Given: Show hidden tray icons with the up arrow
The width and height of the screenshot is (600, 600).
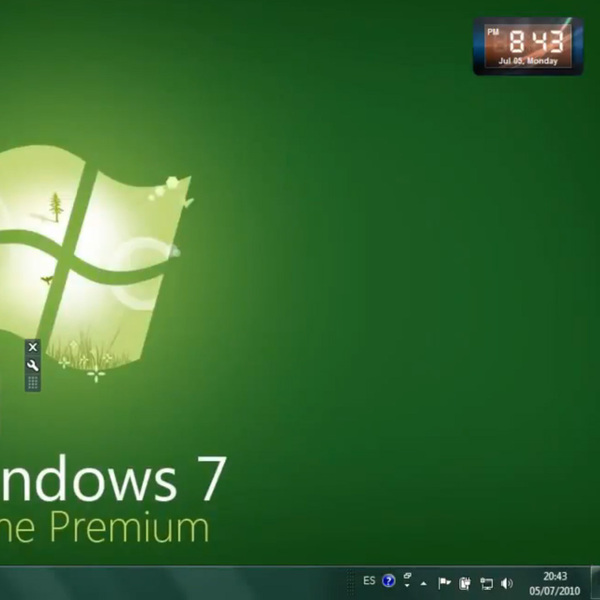Looking at the screenshot, I should pyautogui.click(x=424, y=584).
